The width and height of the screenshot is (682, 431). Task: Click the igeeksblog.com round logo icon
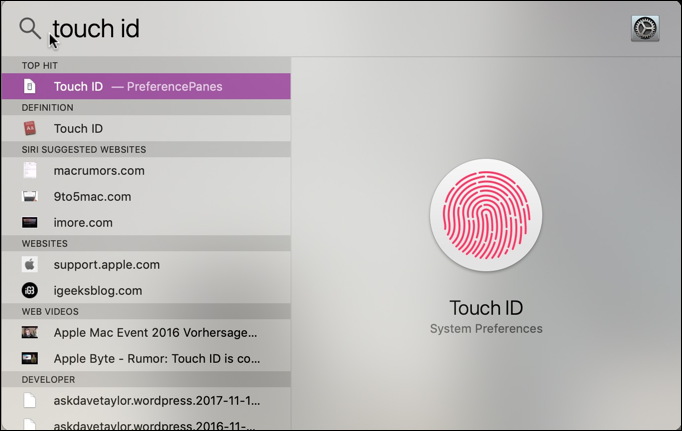(x=30, y=290)
